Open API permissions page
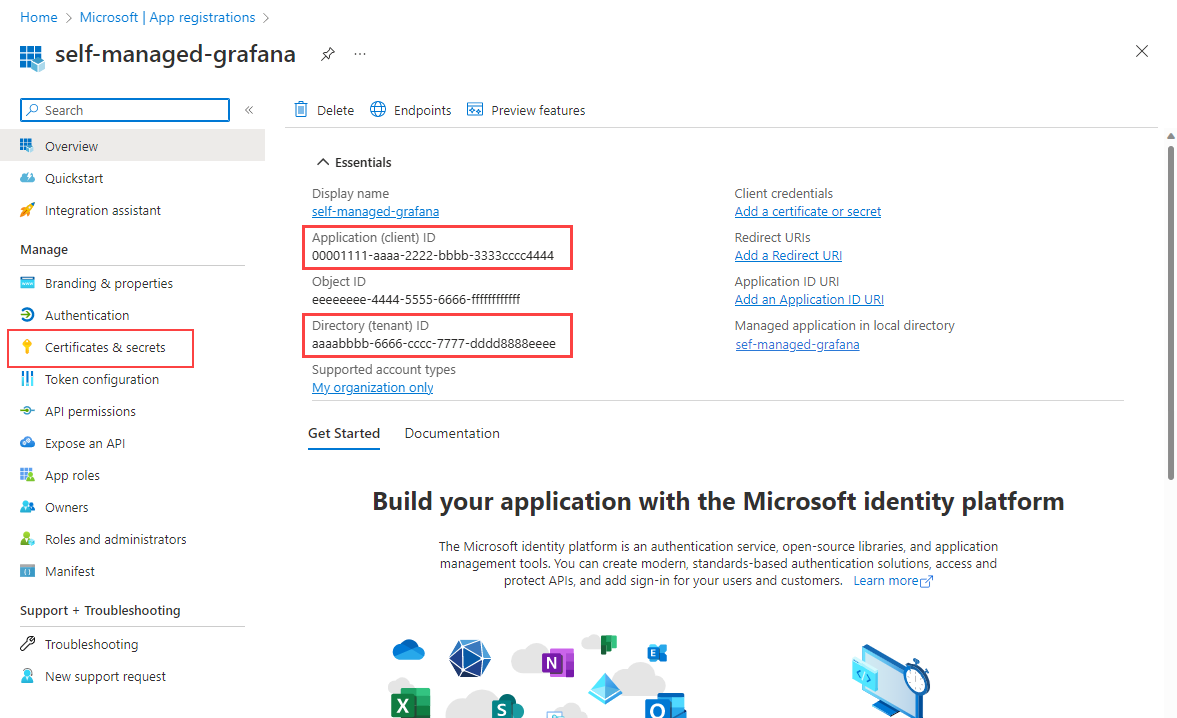Screen dimensions: 1177x718 pos(90,411)
